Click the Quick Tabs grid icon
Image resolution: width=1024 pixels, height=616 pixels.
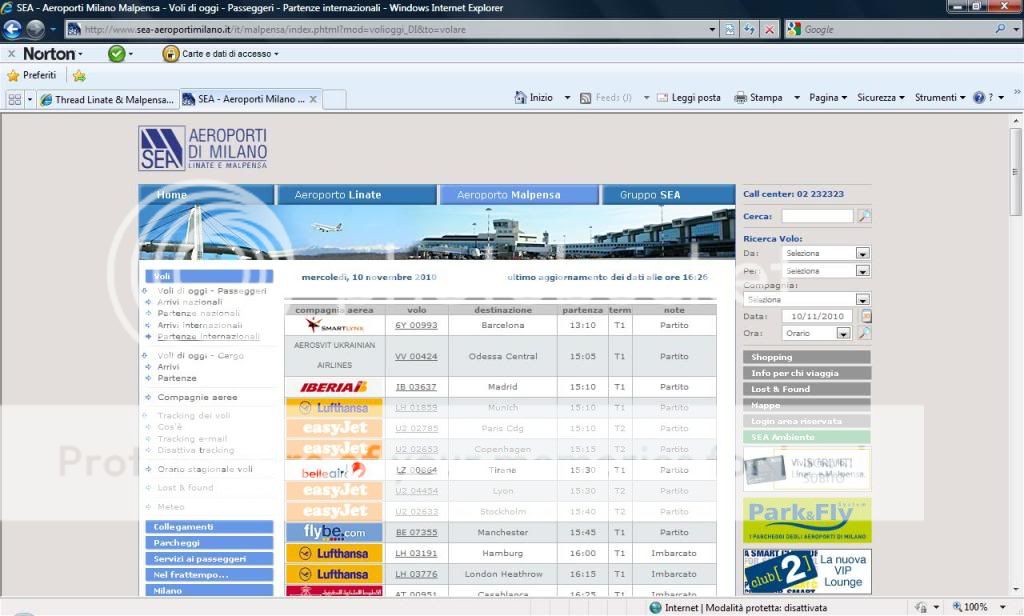coord(15,99)
